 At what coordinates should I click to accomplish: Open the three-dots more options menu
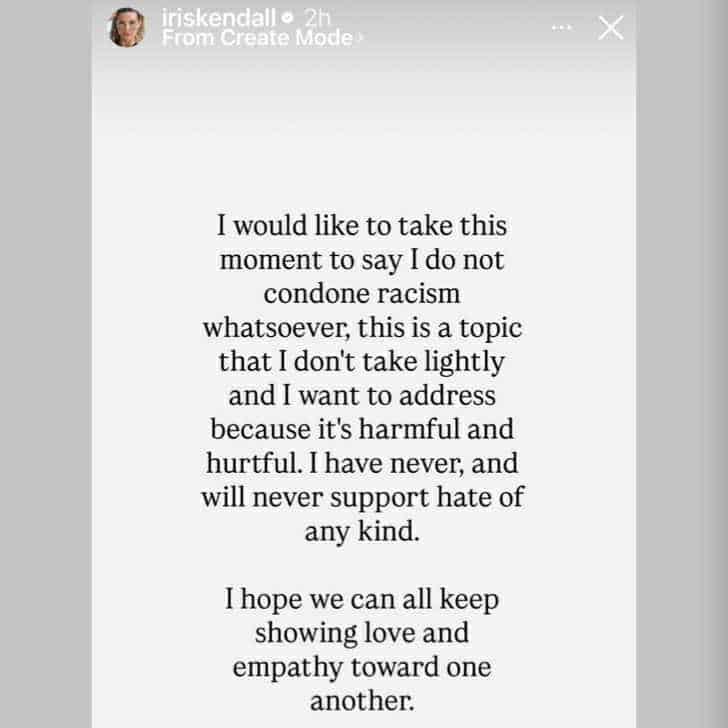[561, 27]
